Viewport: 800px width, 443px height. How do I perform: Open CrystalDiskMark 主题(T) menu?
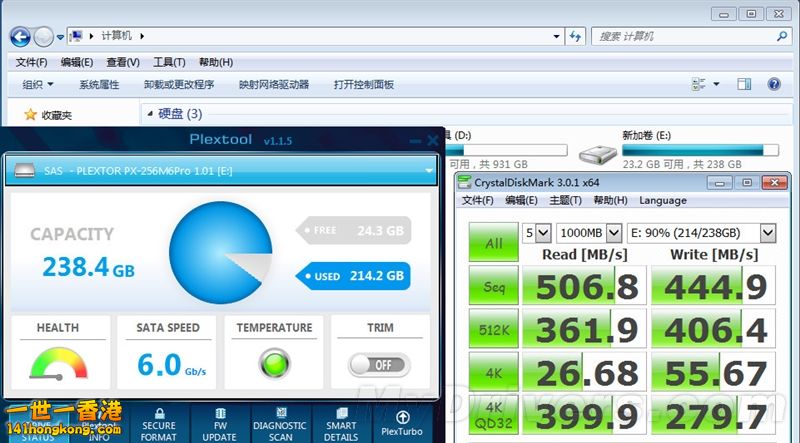[x=565, y=201]
